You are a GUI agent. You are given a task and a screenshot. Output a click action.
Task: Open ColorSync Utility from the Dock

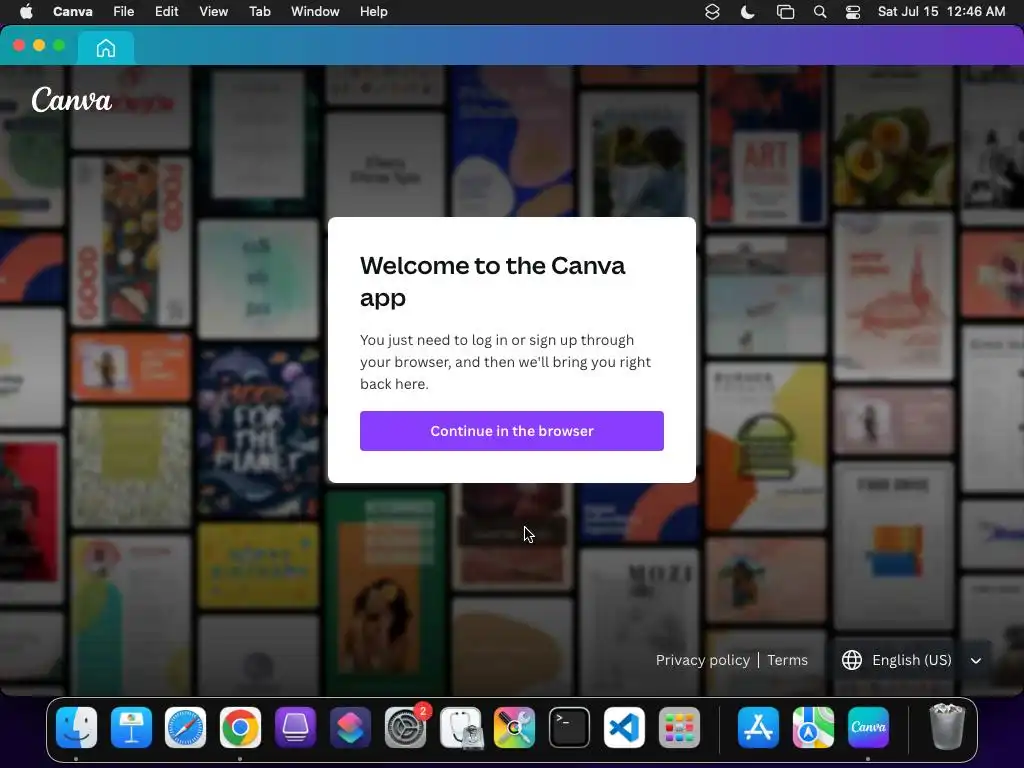pos(515,727)
